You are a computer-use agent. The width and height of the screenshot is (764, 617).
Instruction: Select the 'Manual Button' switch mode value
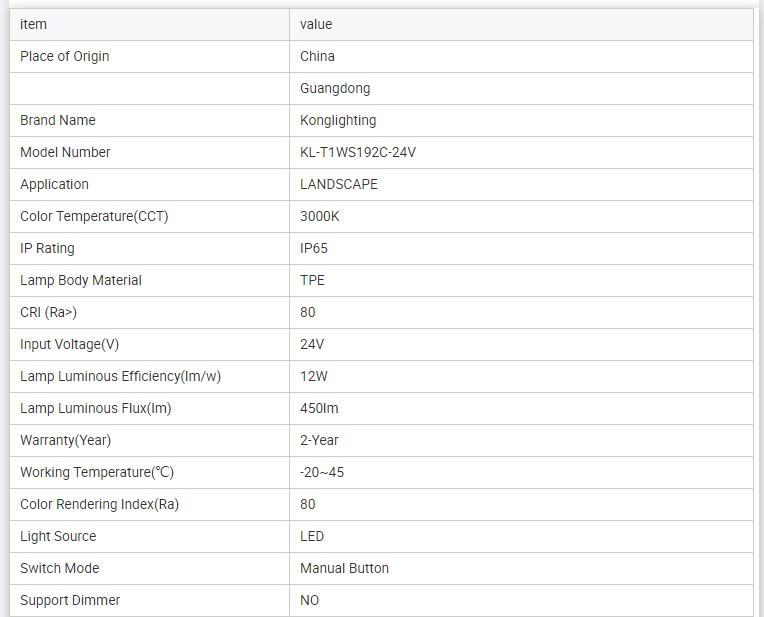[344, 568]
